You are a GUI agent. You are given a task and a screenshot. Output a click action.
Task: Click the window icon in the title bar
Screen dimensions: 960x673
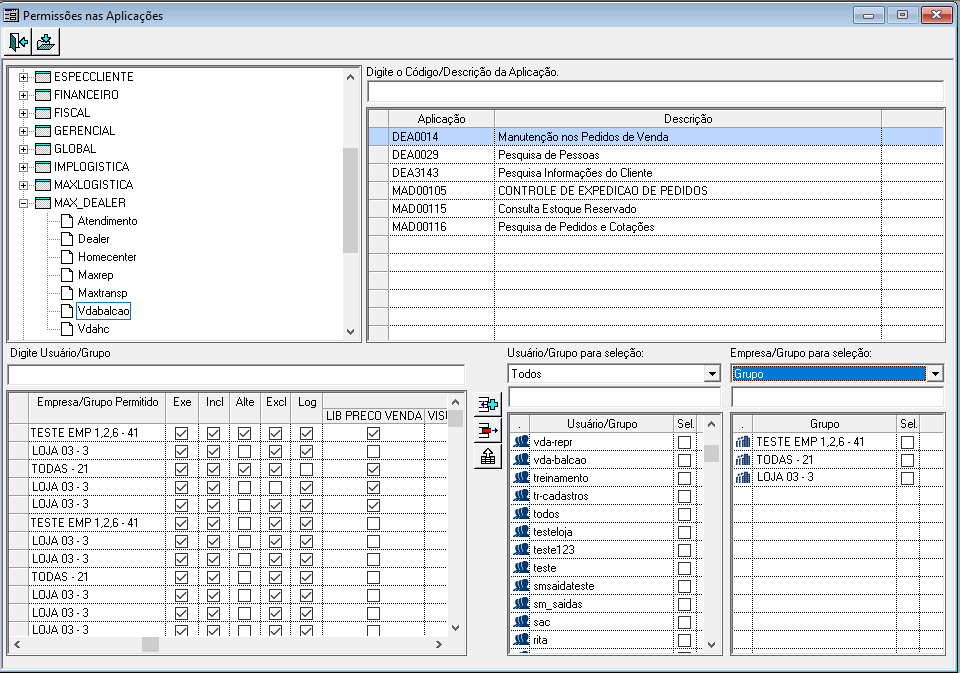coord(11,15)
